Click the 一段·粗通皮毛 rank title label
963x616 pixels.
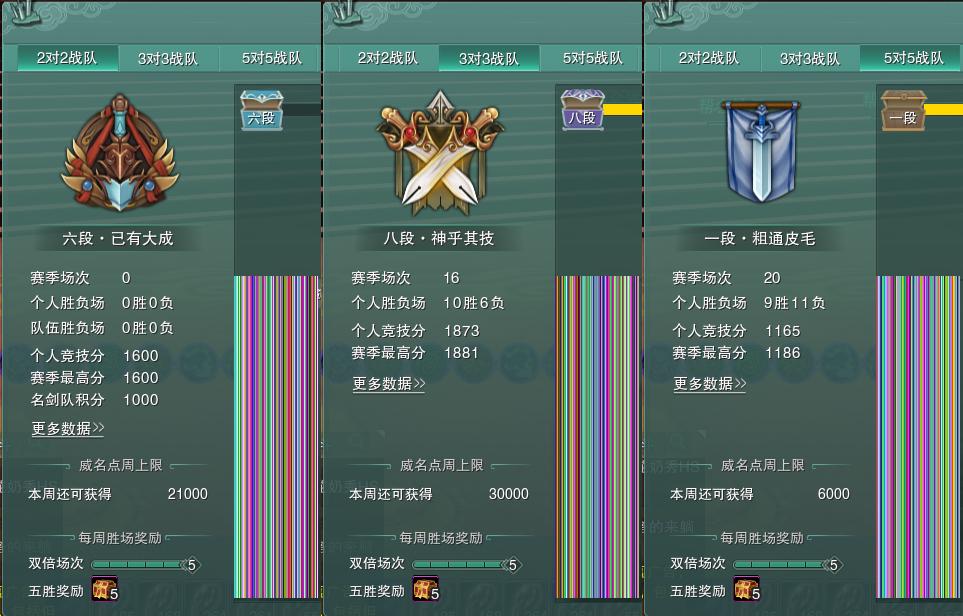click(x=760, y=238)
